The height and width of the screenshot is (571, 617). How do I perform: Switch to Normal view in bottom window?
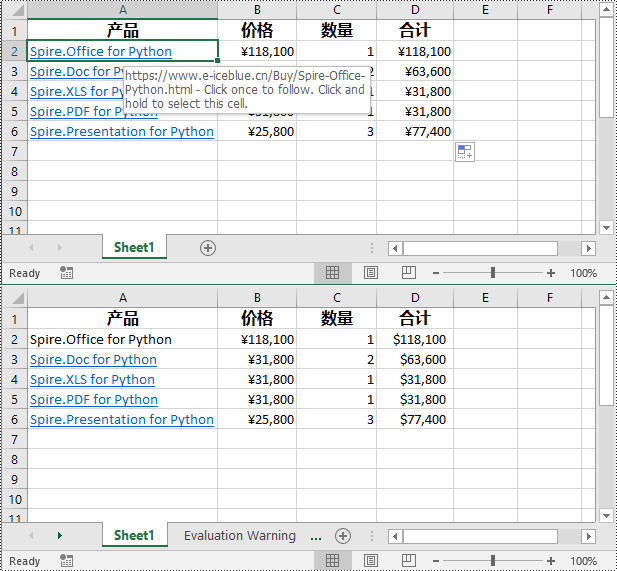[x=333, y=561]
